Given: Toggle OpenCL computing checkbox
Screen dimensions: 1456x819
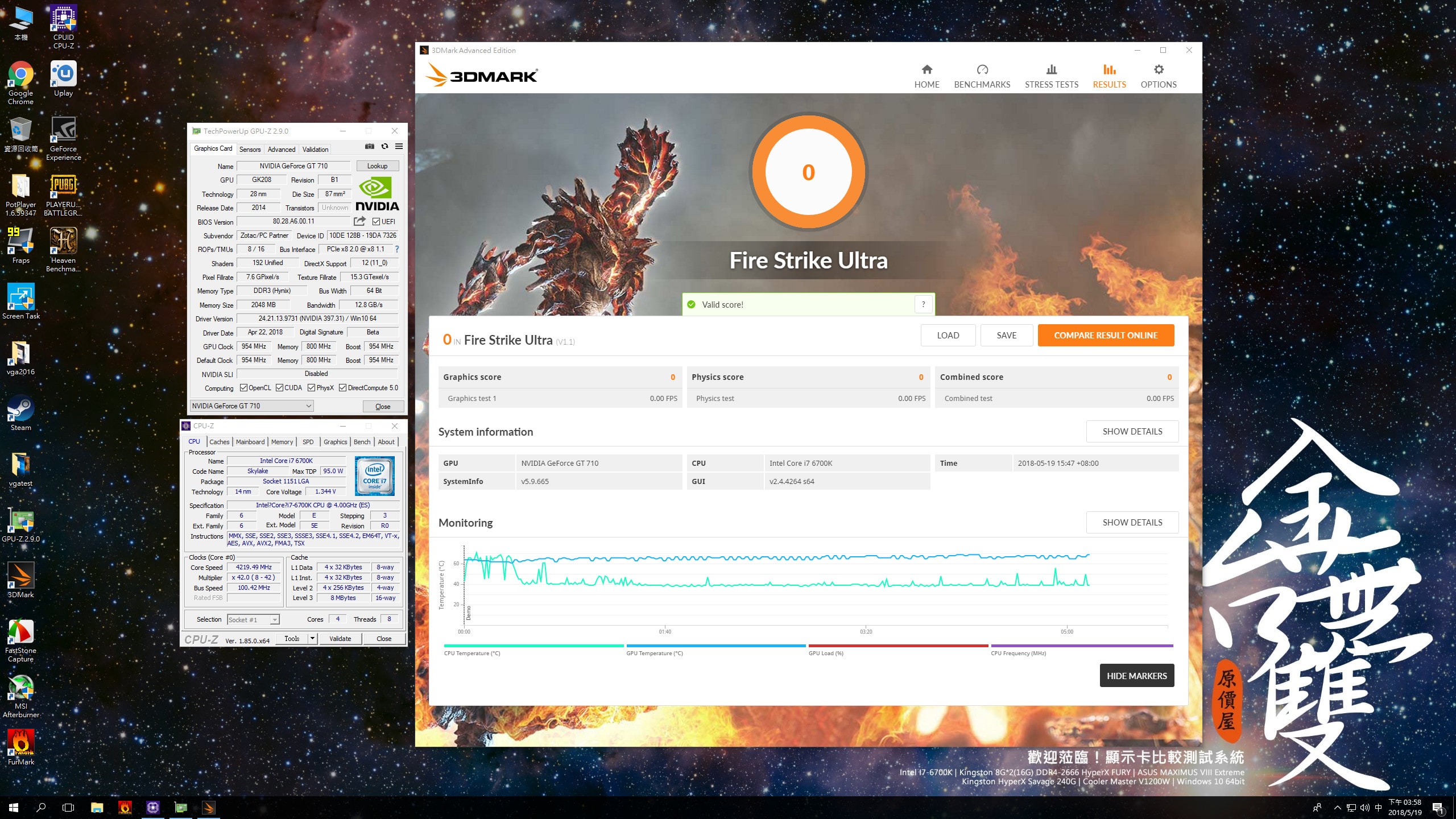Looking at the screenshot, I should point(243,388).
